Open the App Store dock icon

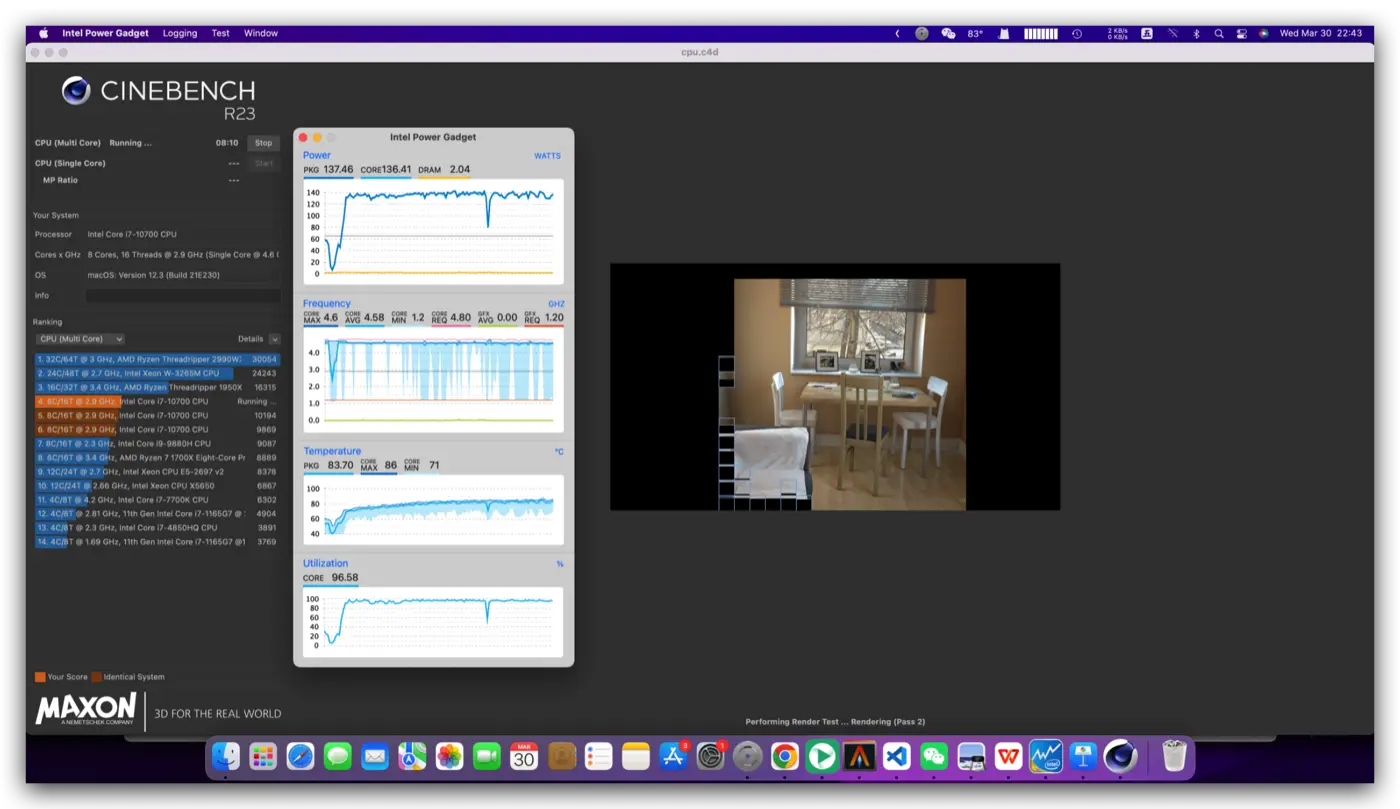click(x=673, y=756)
